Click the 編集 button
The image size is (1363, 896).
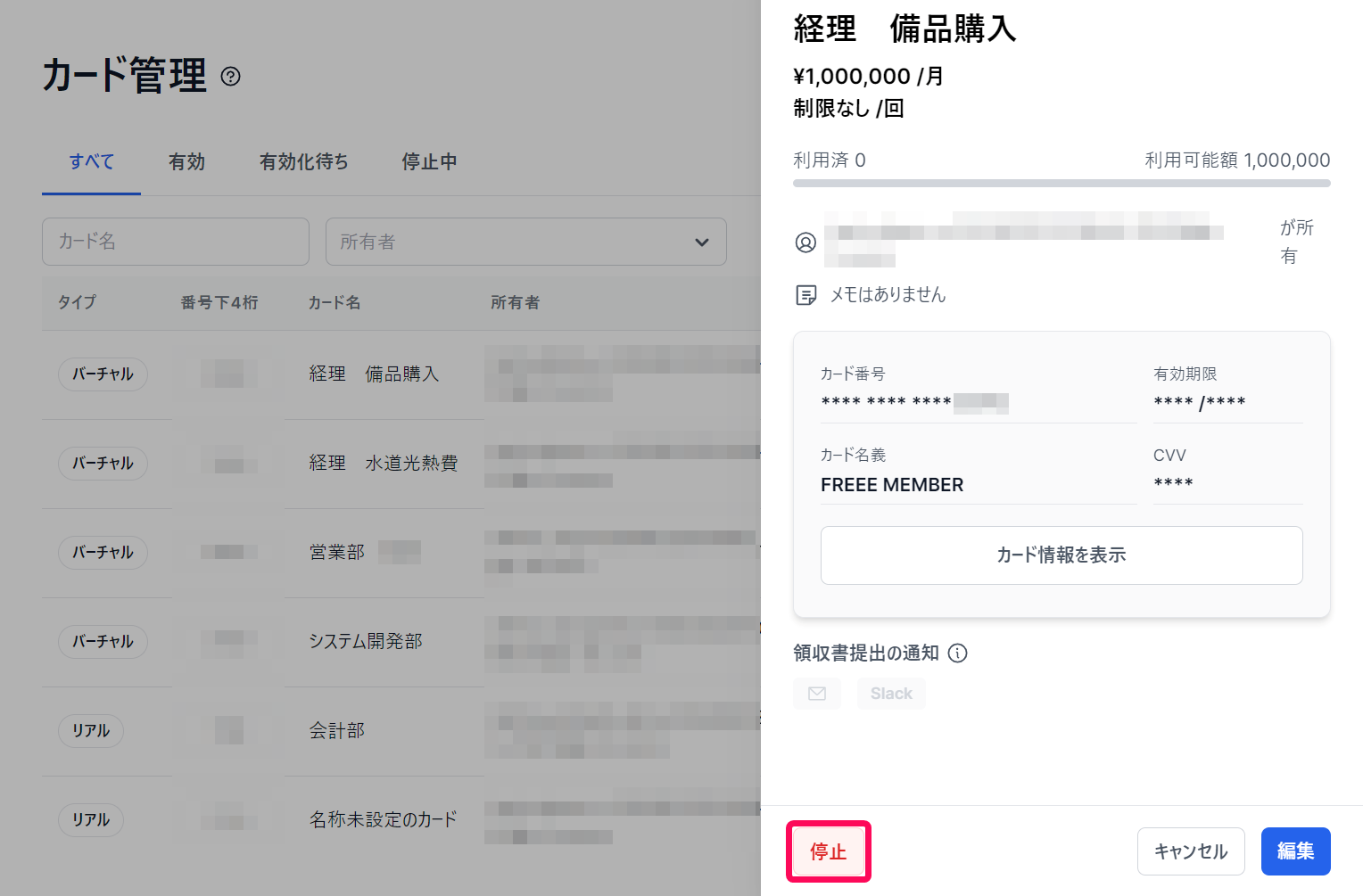(x=1295, y=851)
